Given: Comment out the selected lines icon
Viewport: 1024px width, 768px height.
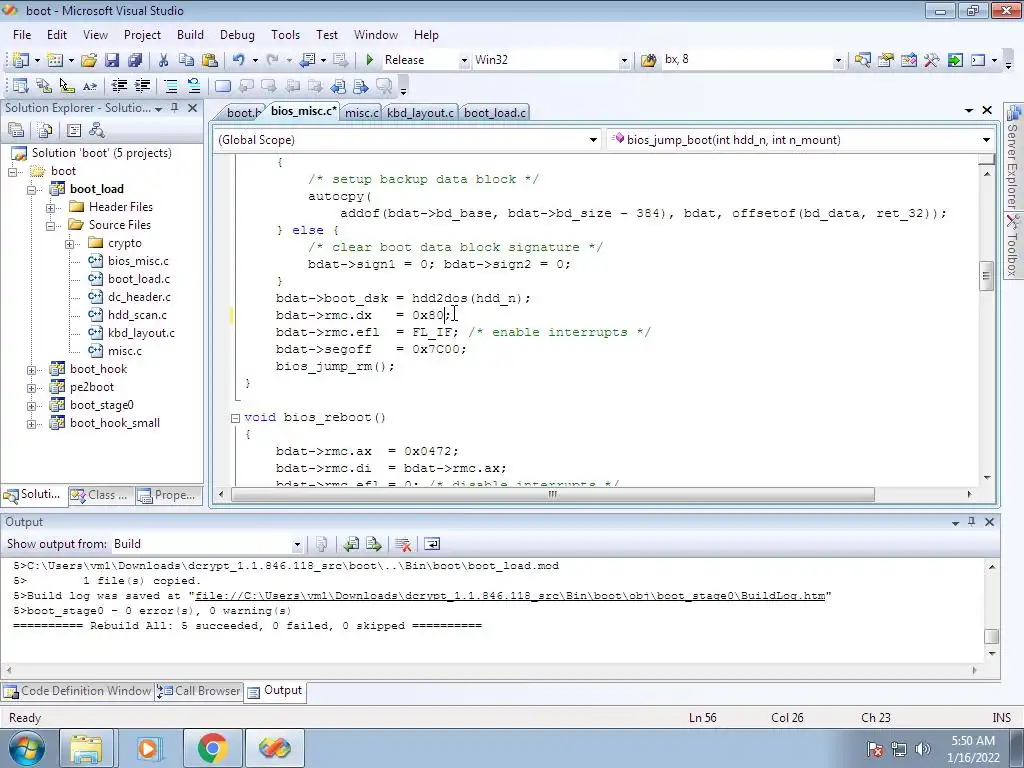Looking at the screenshot, I should point(170,86).
